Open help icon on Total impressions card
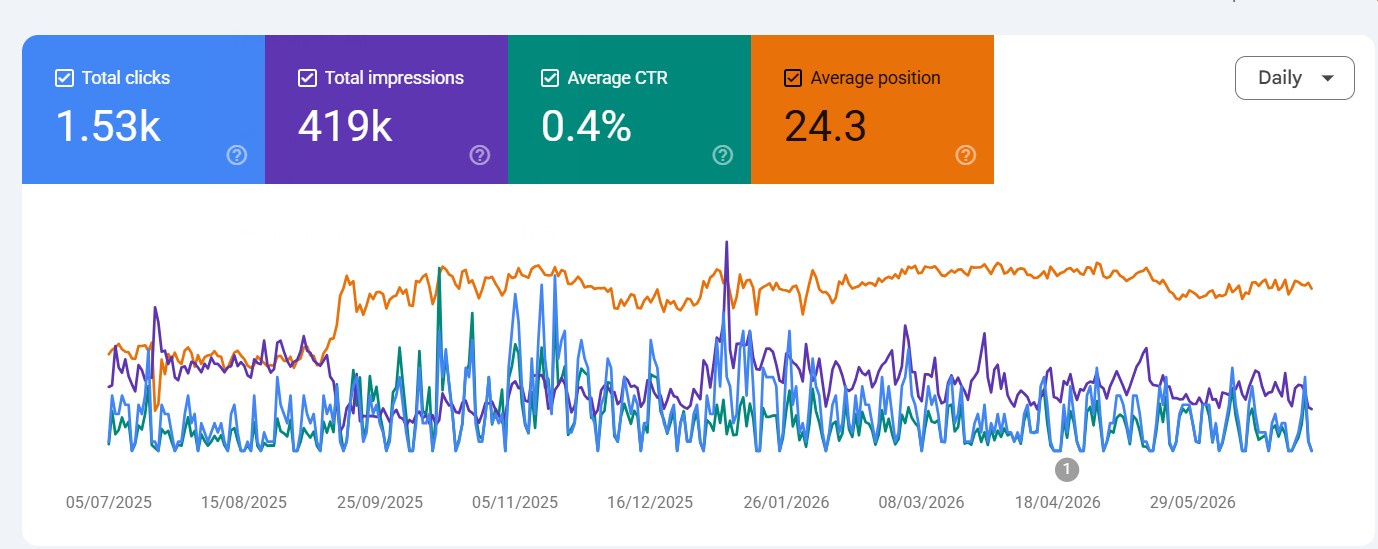This screenshot has width=1378, height=549. (480, 155)
